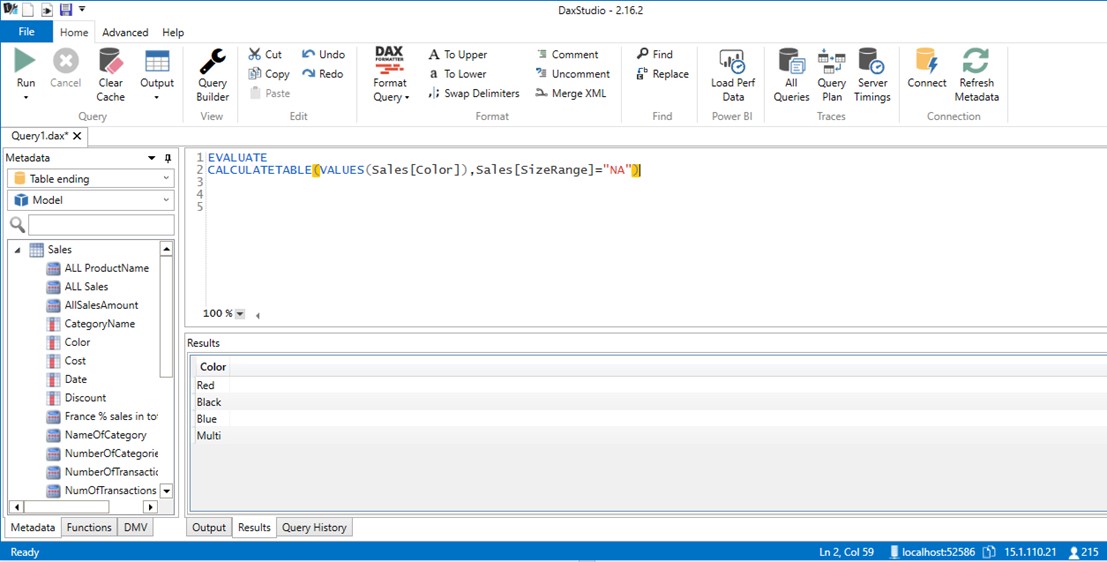Screen dimensions: 1107x562
Task: Open the Format Query dropdown arrow
Action: point(407,97)
